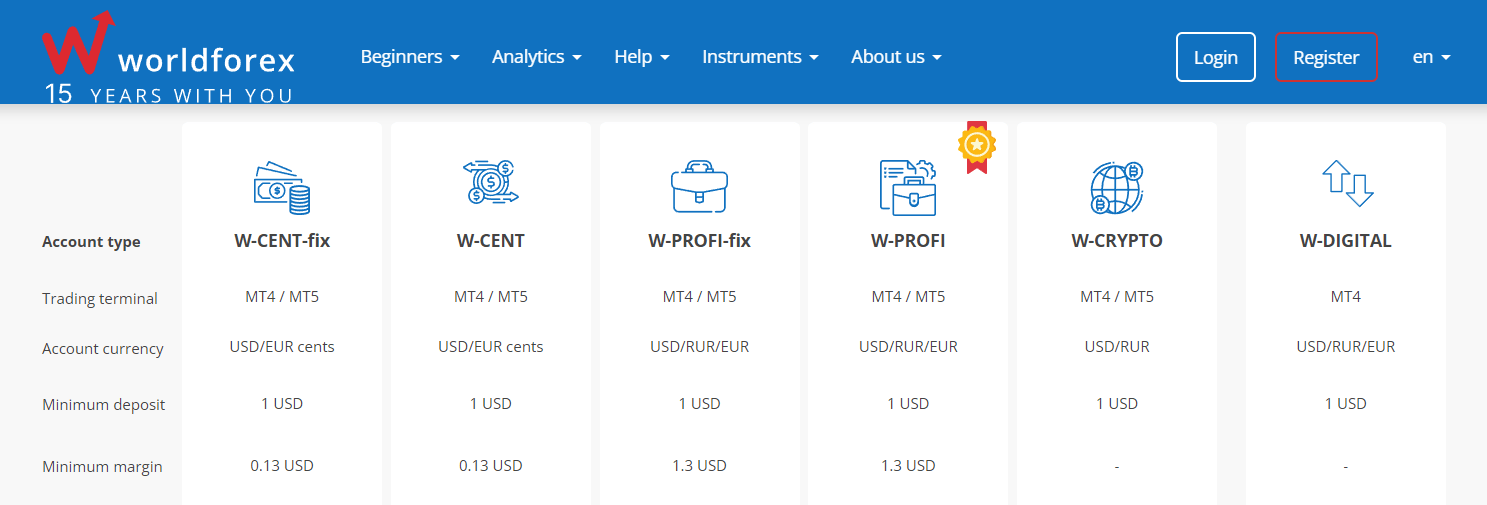Click MT4 / MT5 under W-CENT-fix
Viewport: 1487px width, 505px height.
pos(282,297)
